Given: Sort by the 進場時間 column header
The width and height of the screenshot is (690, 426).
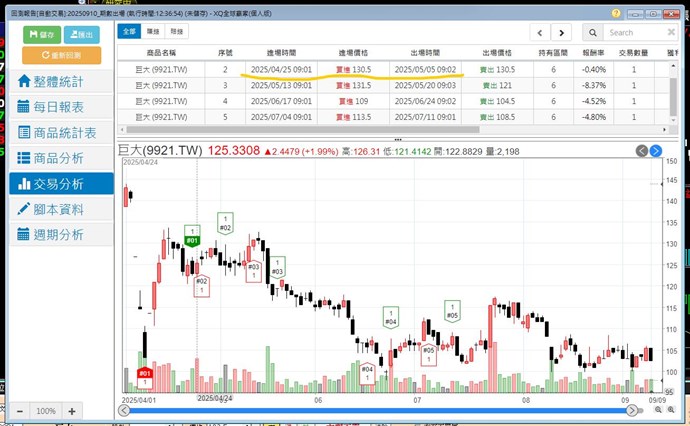Looking at the screenshot, I should pos(281,53).
